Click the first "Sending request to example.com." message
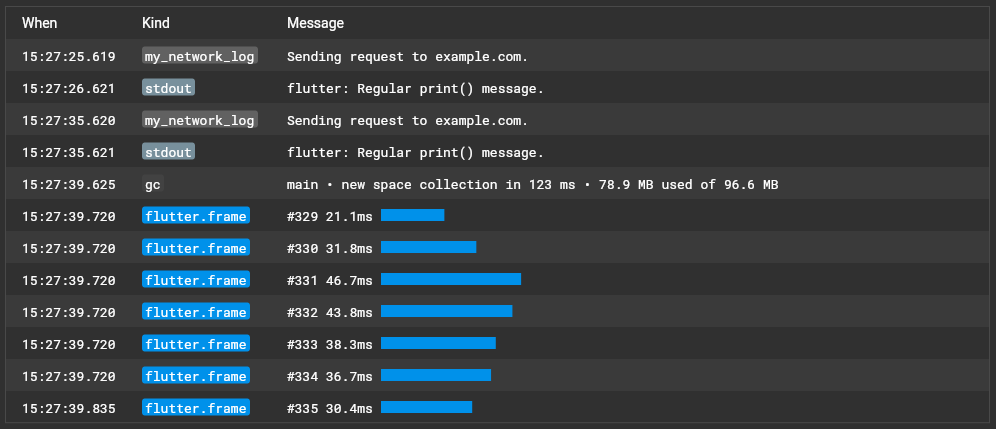This screenshot has width=996, height=429. tap(407, 56)
